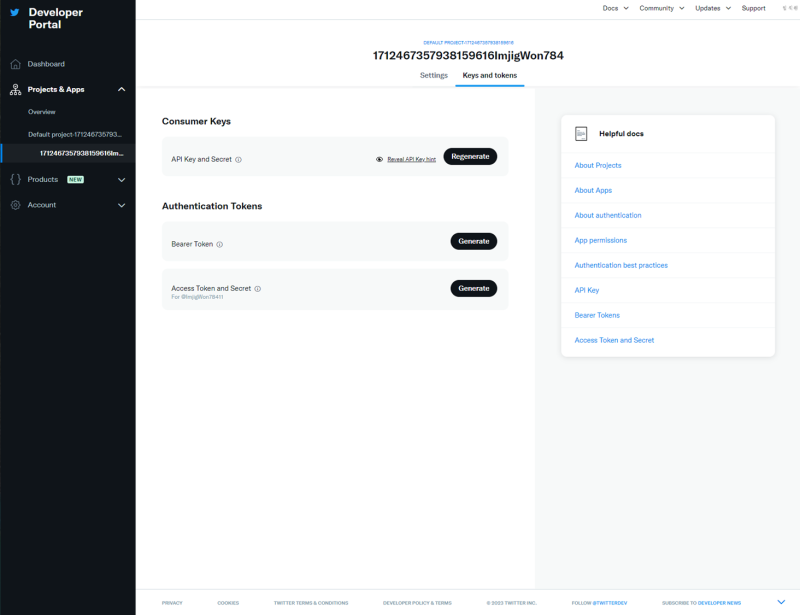Open Developer Policy & Terms footer link
The image size is (800, 615).
coord(417,603)
